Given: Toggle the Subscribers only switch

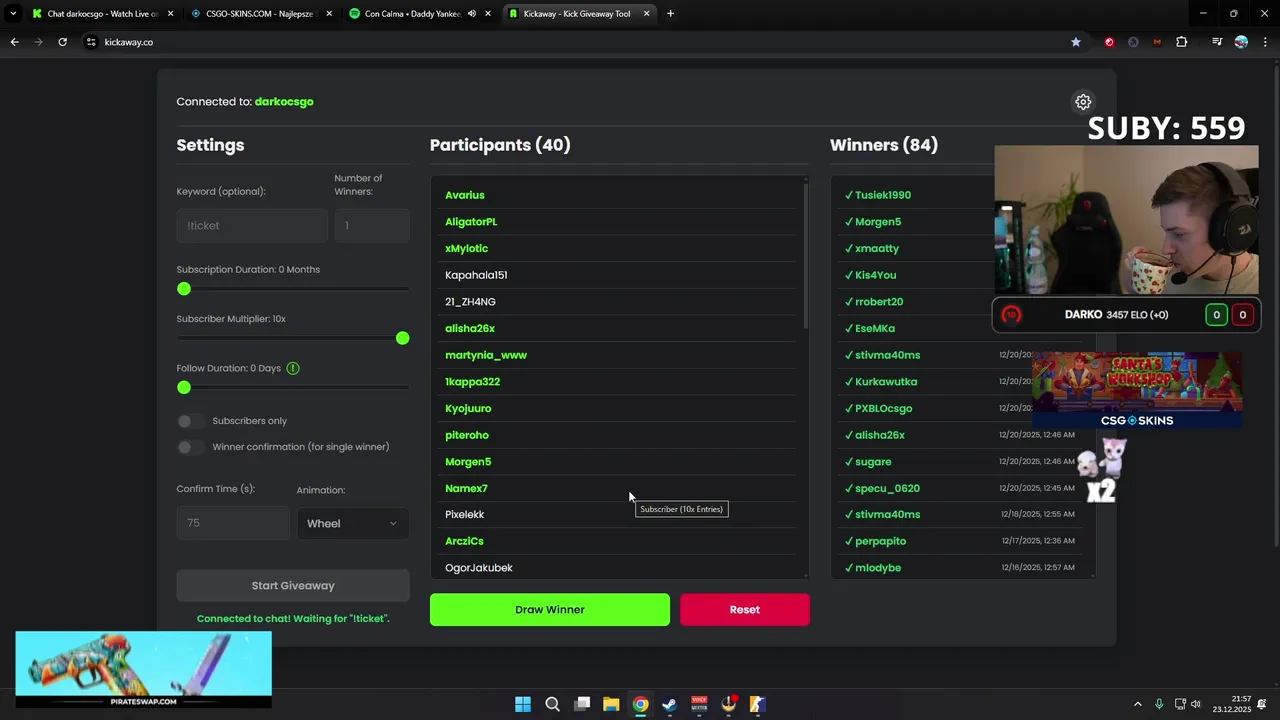Looking at the screenshot, I should pyautogui.click(x=191, y=421).
